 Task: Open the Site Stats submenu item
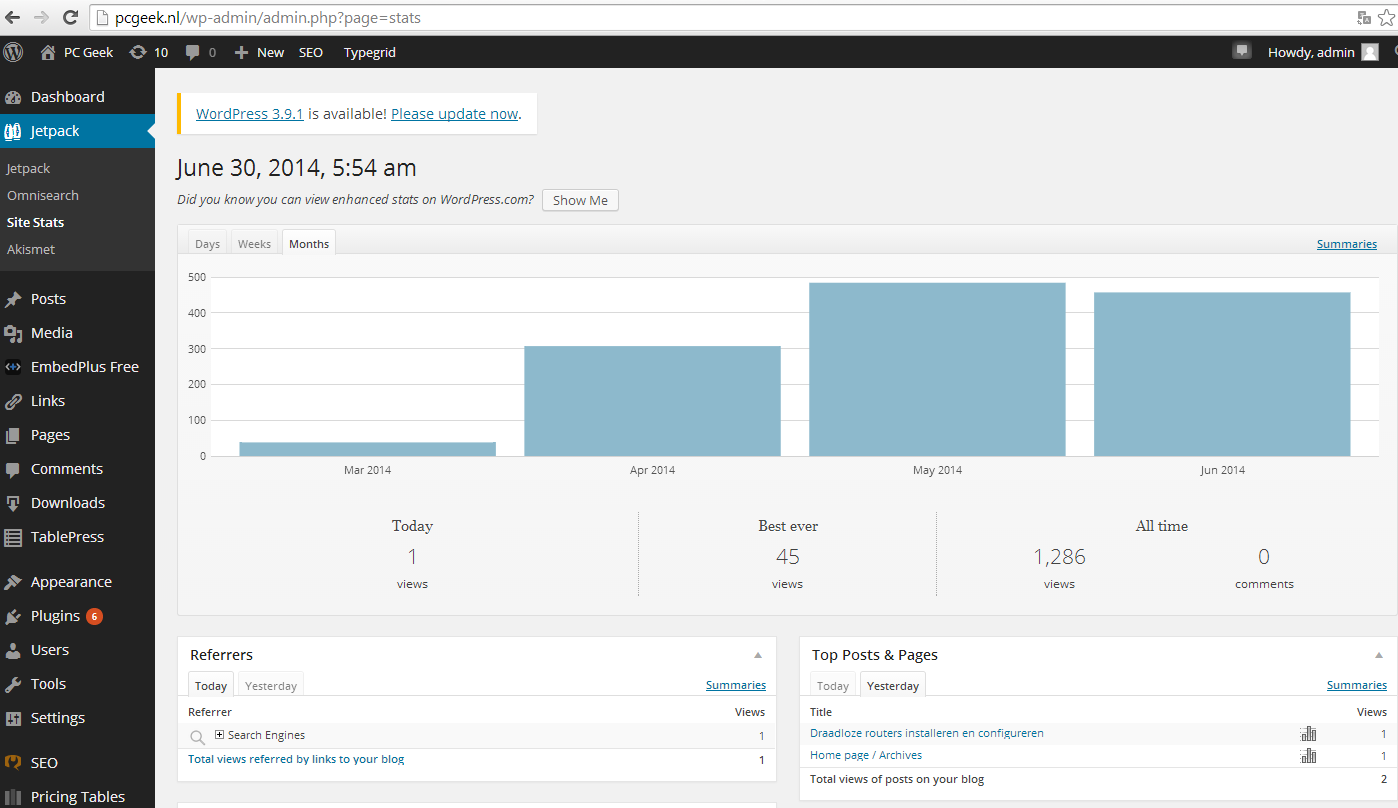click(36, 222)
